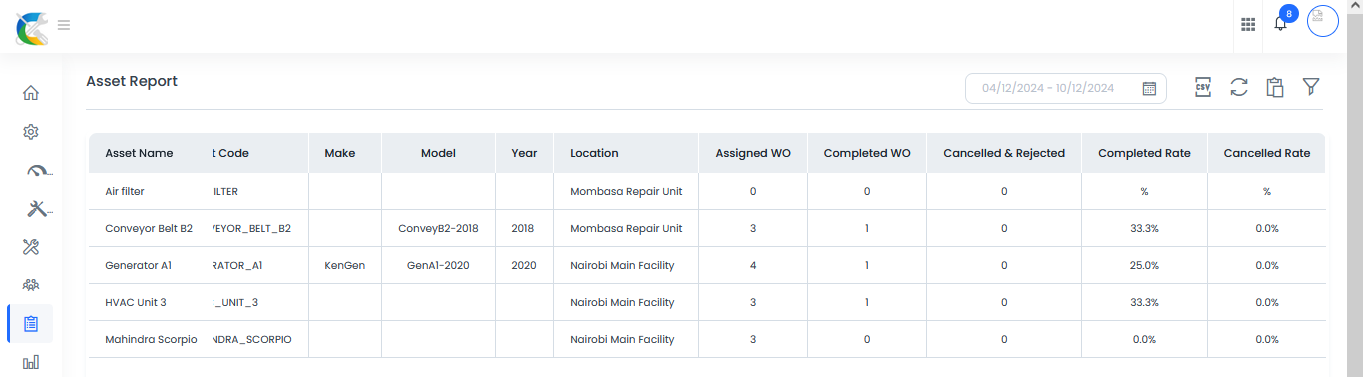Sort by Year column header
This screenshot has height=377, width=1363.
(x=524, y=153)
